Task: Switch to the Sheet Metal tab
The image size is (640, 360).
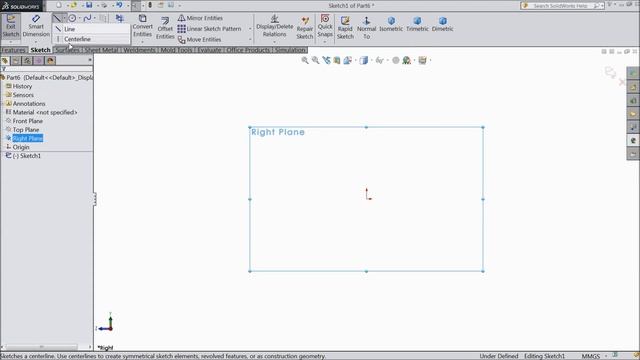Action: (x=101, y=50)
